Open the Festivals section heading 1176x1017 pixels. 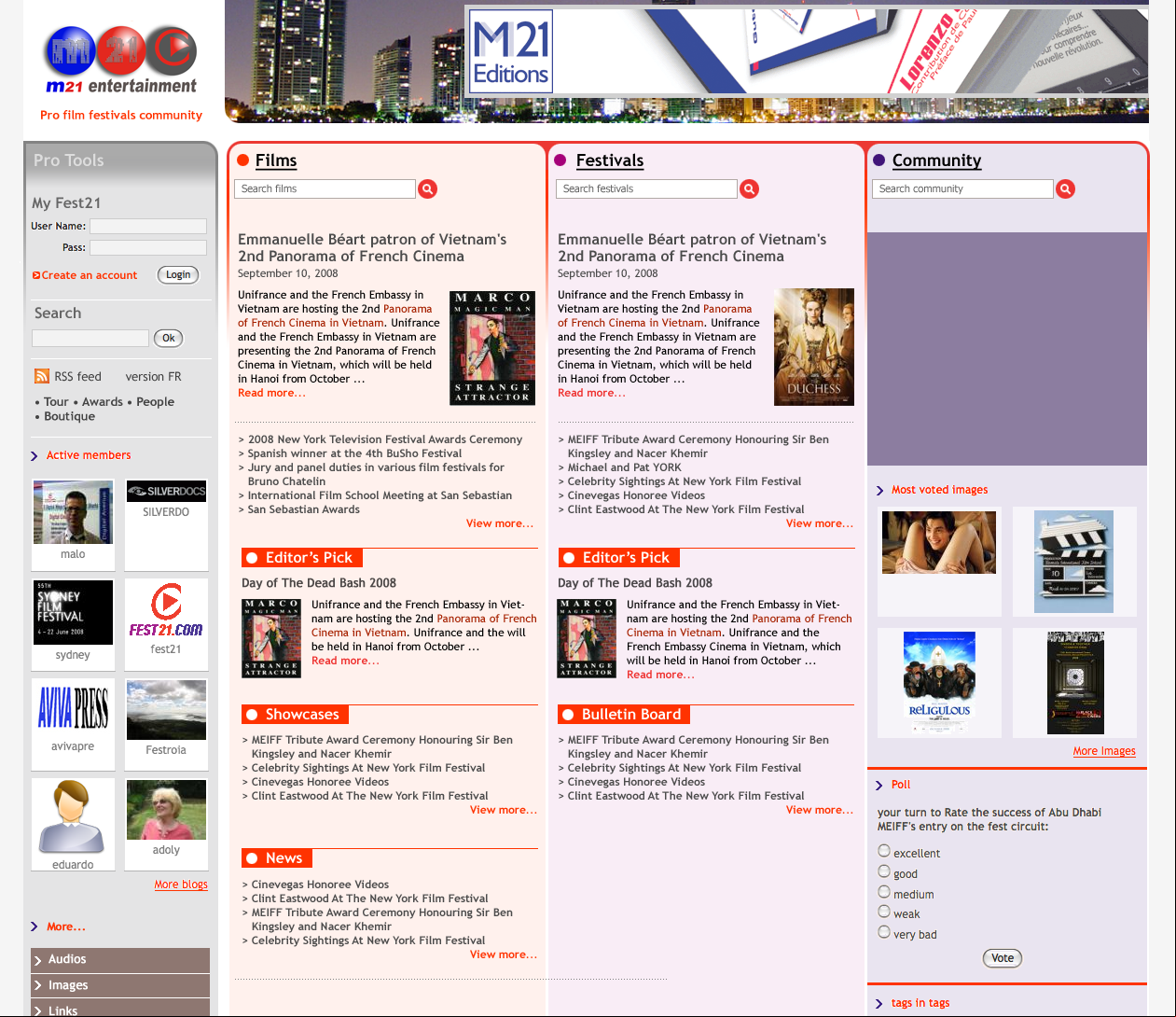(x=610, y=160)
